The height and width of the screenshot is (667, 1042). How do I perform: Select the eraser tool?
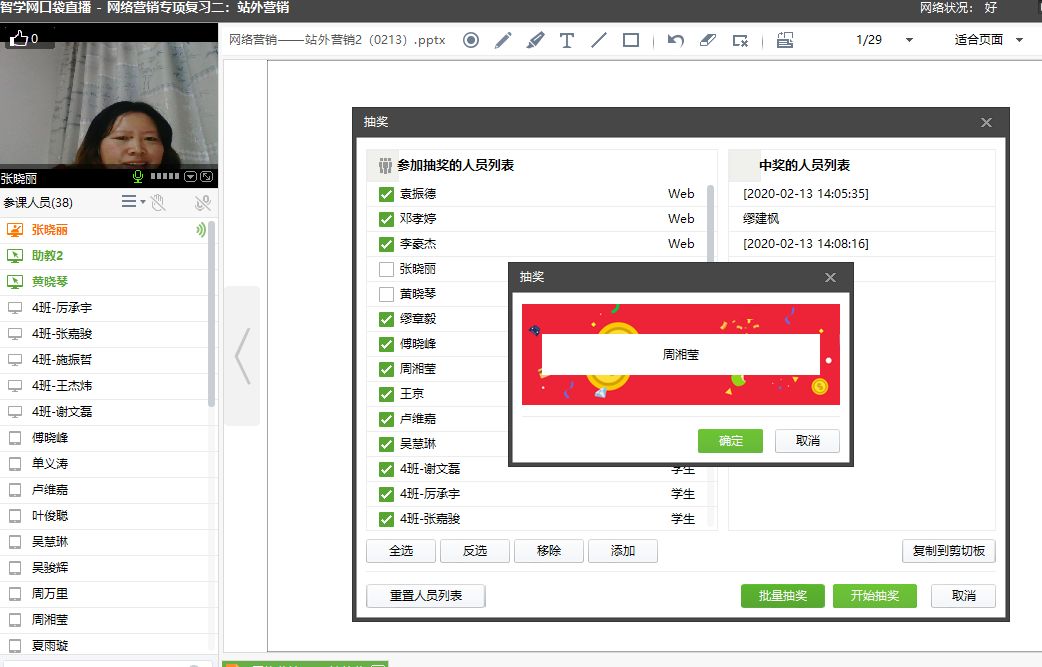pos(708,41)
